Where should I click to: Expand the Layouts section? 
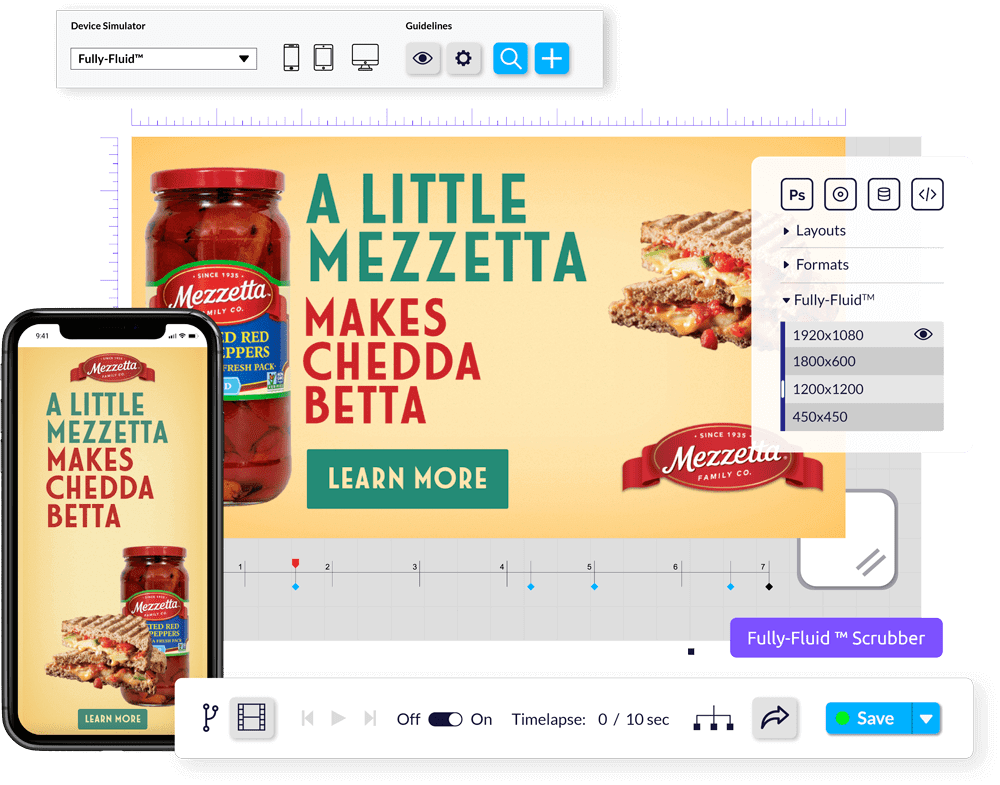coord(814,231)
